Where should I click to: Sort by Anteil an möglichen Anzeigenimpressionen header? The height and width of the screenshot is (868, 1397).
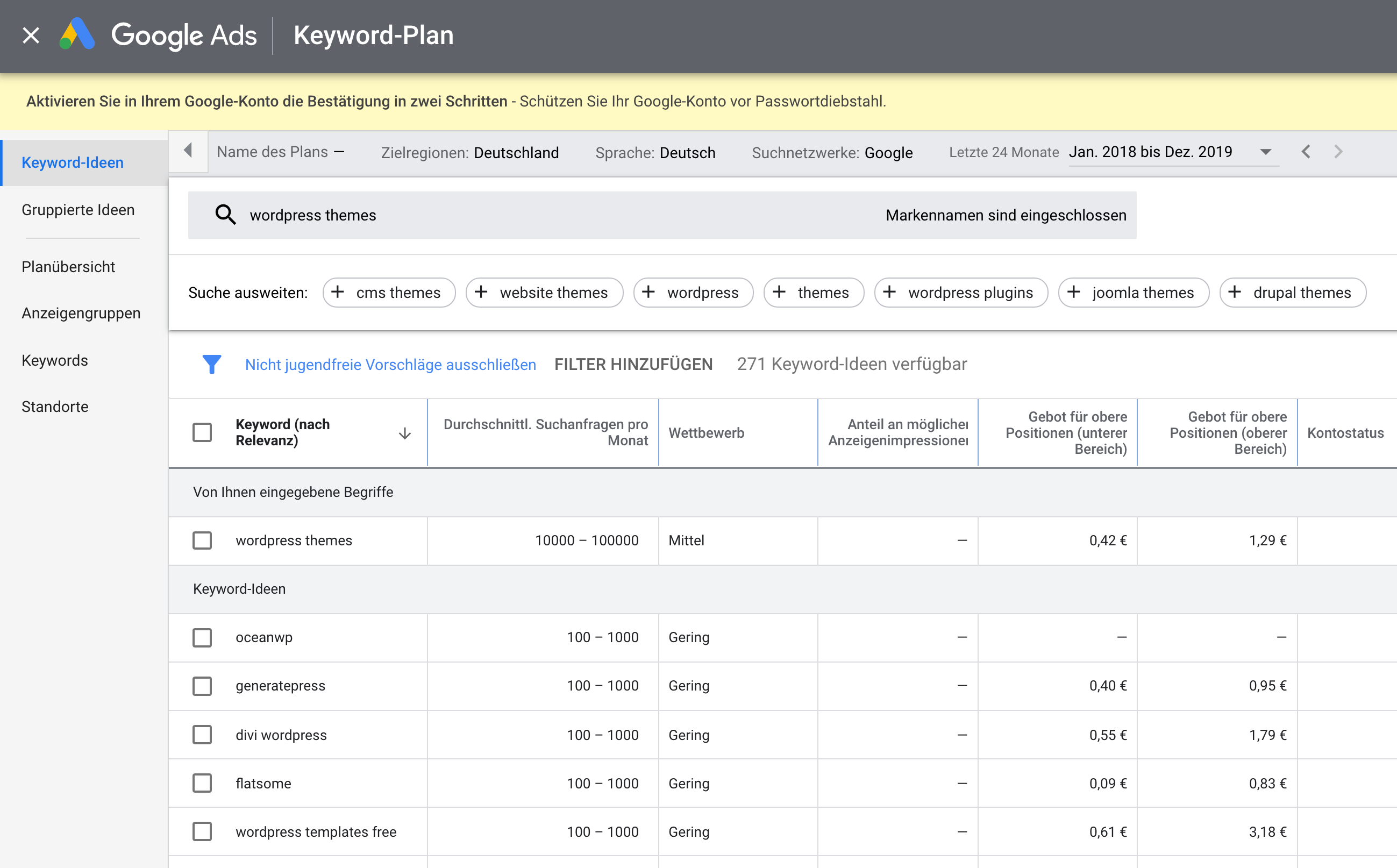(897, 432)
